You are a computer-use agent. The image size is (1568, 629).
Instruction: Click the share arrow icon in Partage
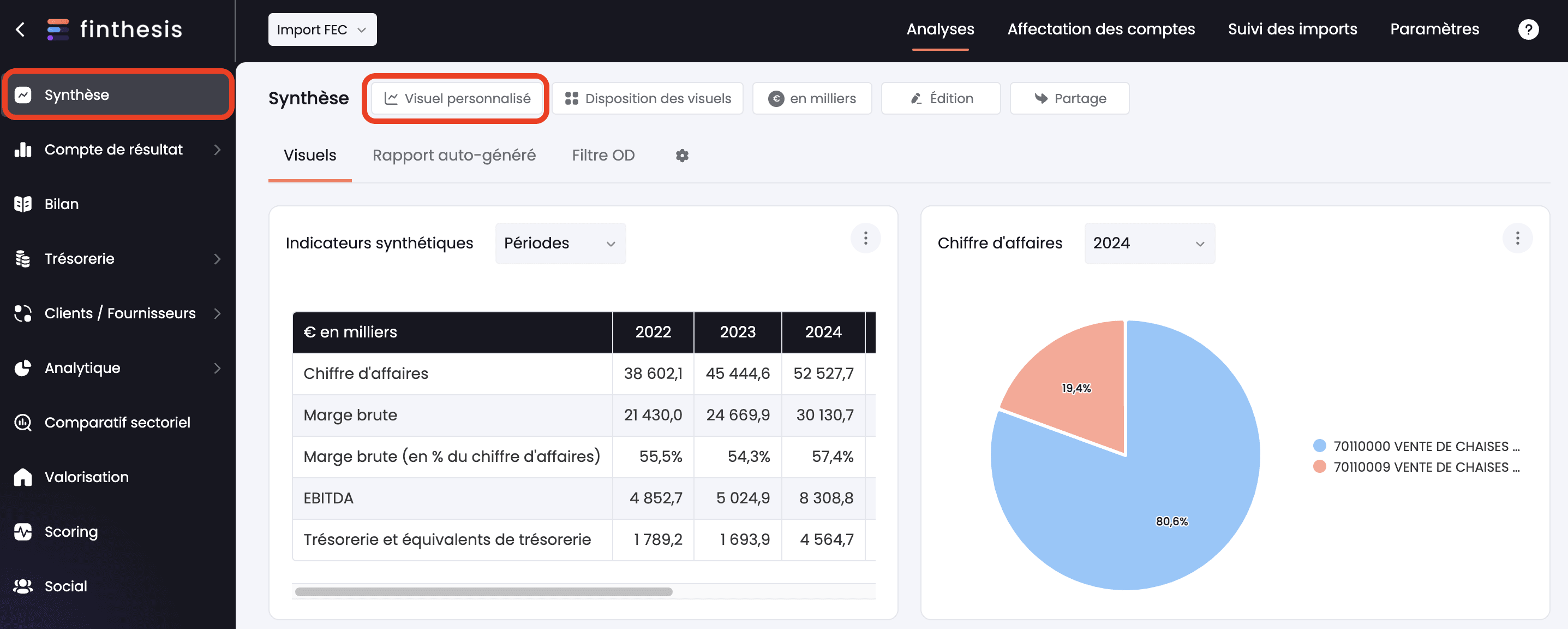[1041, 99]
